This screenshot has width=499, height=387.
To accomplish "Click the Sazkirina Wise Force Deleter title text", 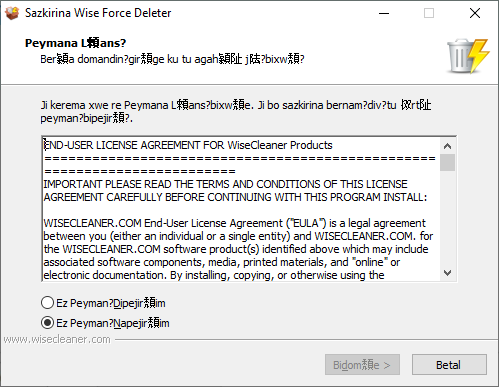I will click(x=98, y=13).
